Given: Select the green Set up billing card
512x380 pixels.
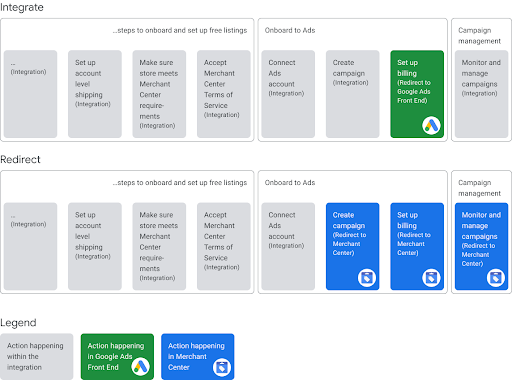Looking at the screenshot, I should coord(417,94).
